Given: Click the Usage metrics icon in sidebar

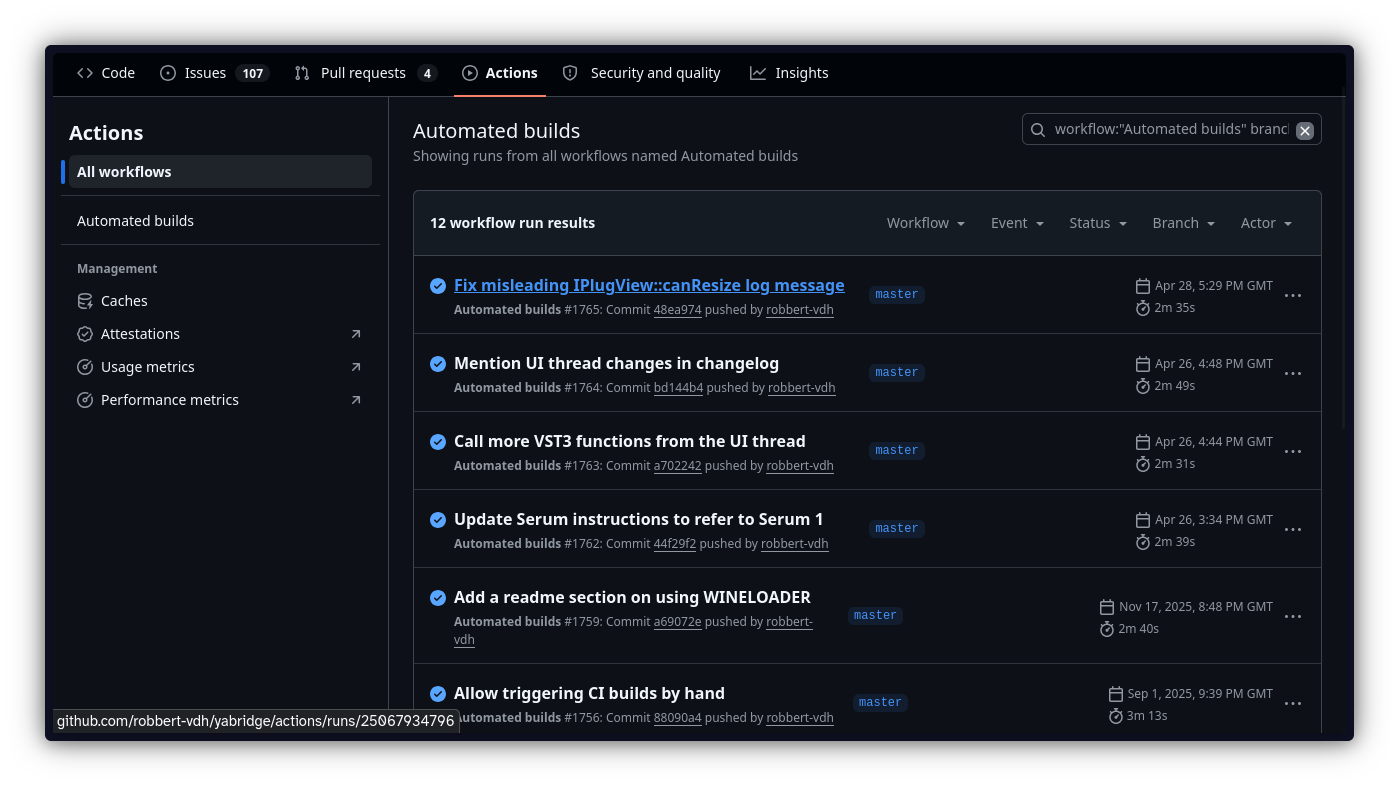Looking at the screenshot, I should point(85,367).
